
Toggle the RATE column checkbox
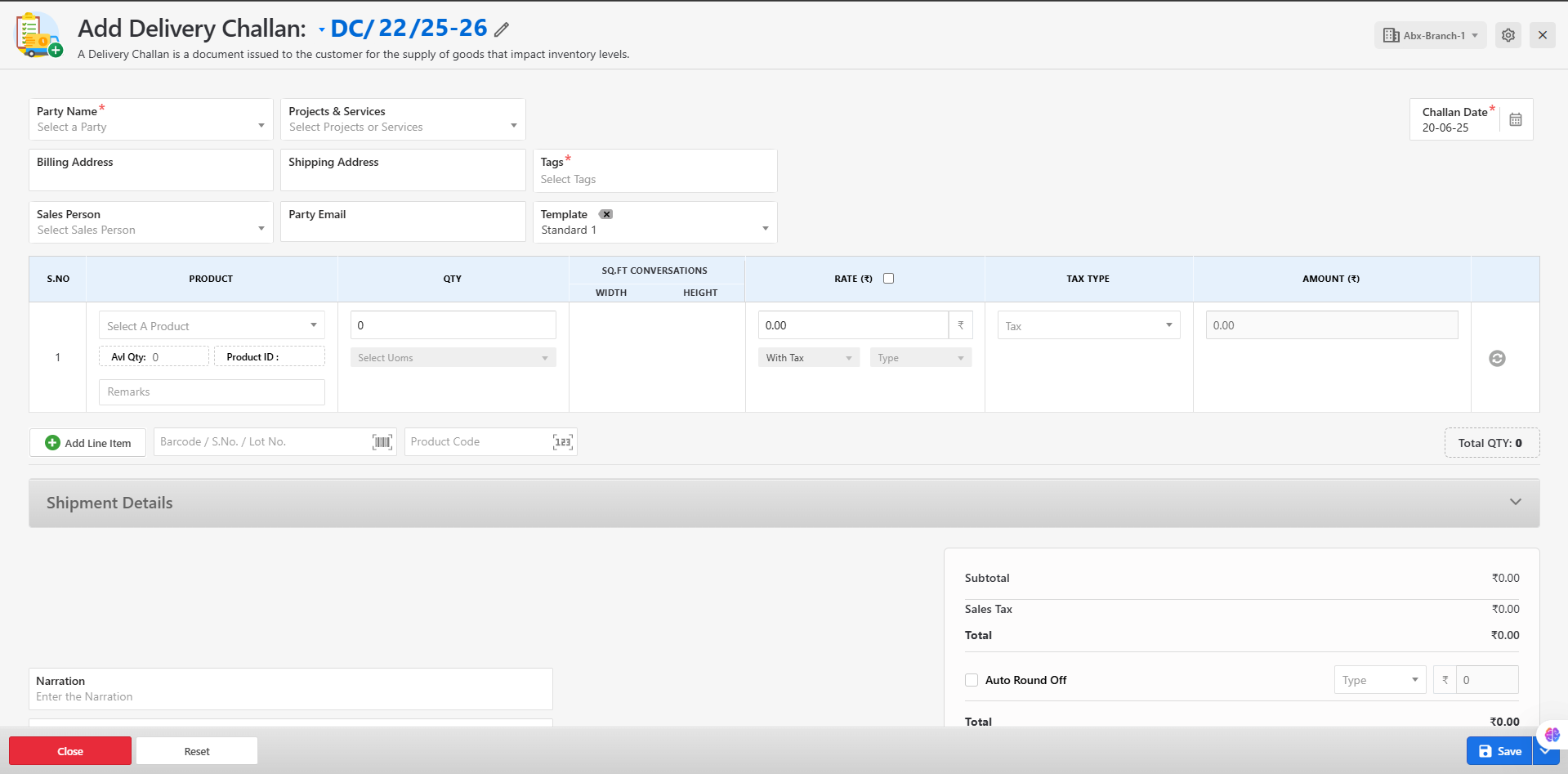(888, 279)
